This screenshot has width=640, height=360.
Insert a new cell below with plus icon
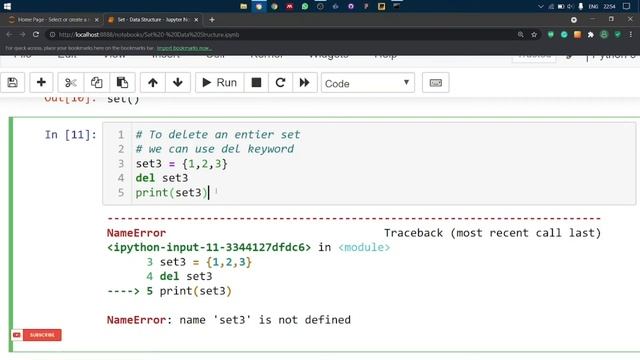coord(41,83)
